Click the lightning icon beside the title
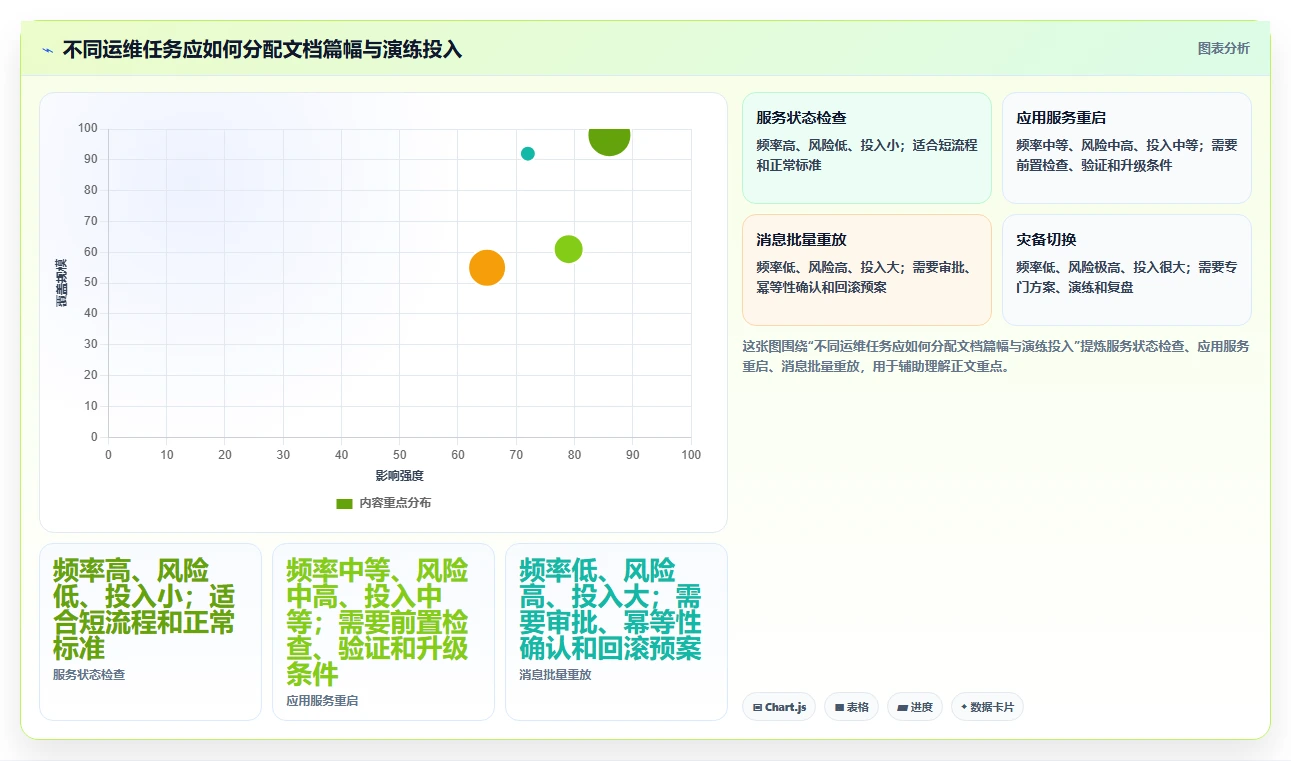 tap(47, 50)
